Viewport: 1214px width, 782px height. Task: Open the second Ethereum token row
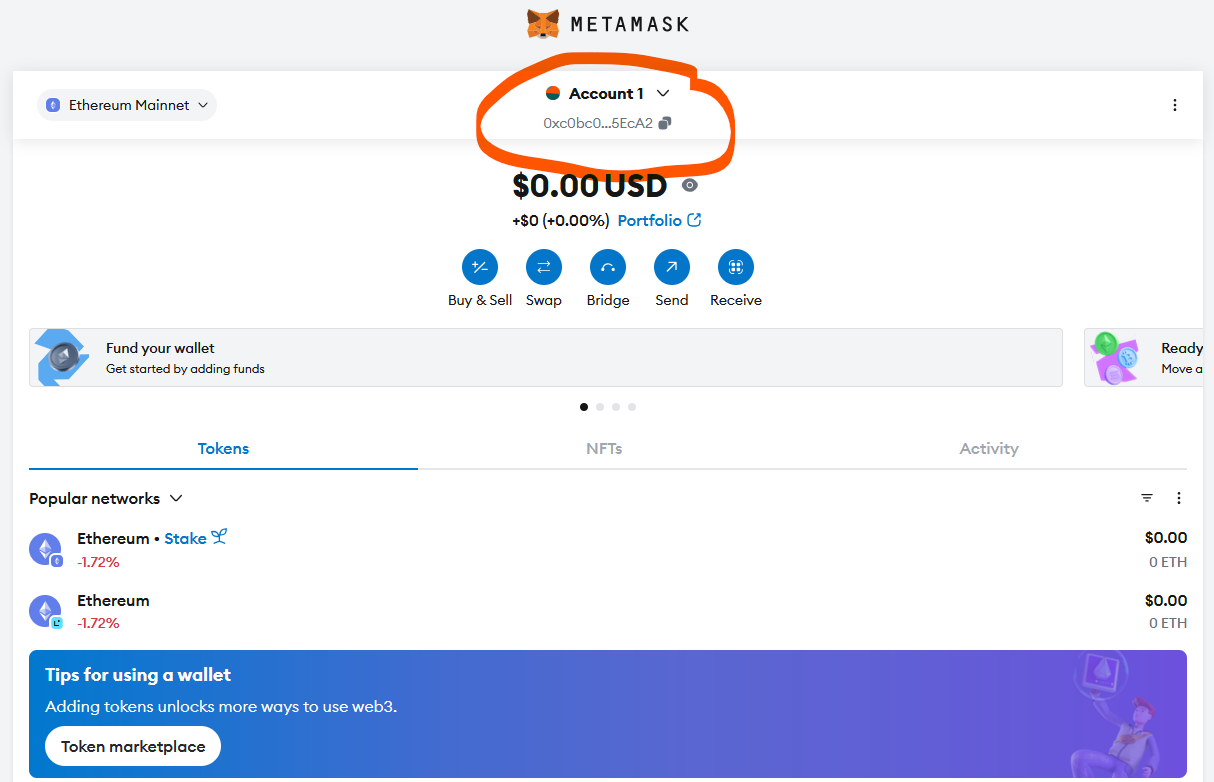coord(608,611)
